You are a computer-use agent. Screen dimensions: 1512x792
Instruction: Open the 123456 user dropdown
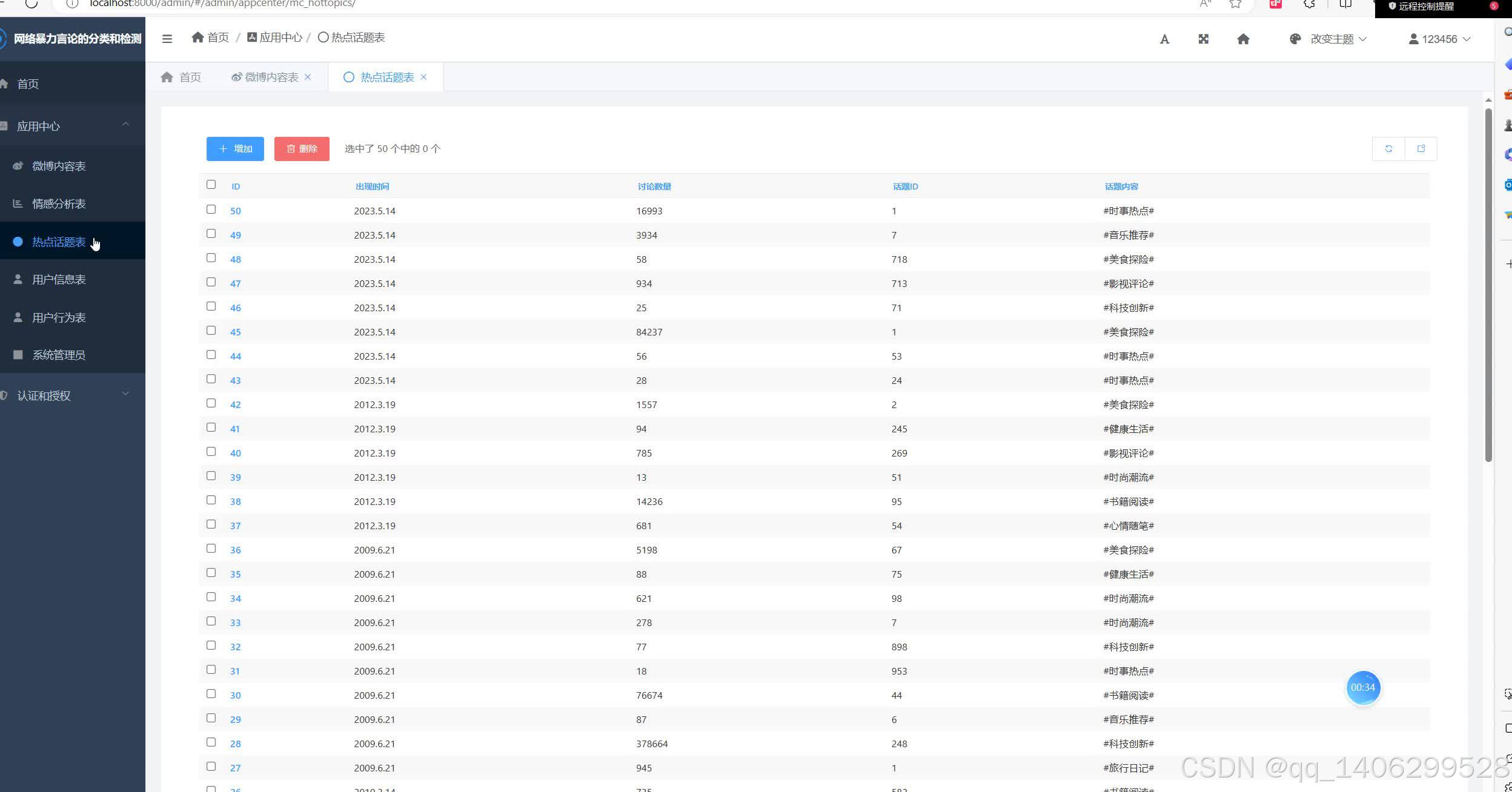pos(1439,39)
